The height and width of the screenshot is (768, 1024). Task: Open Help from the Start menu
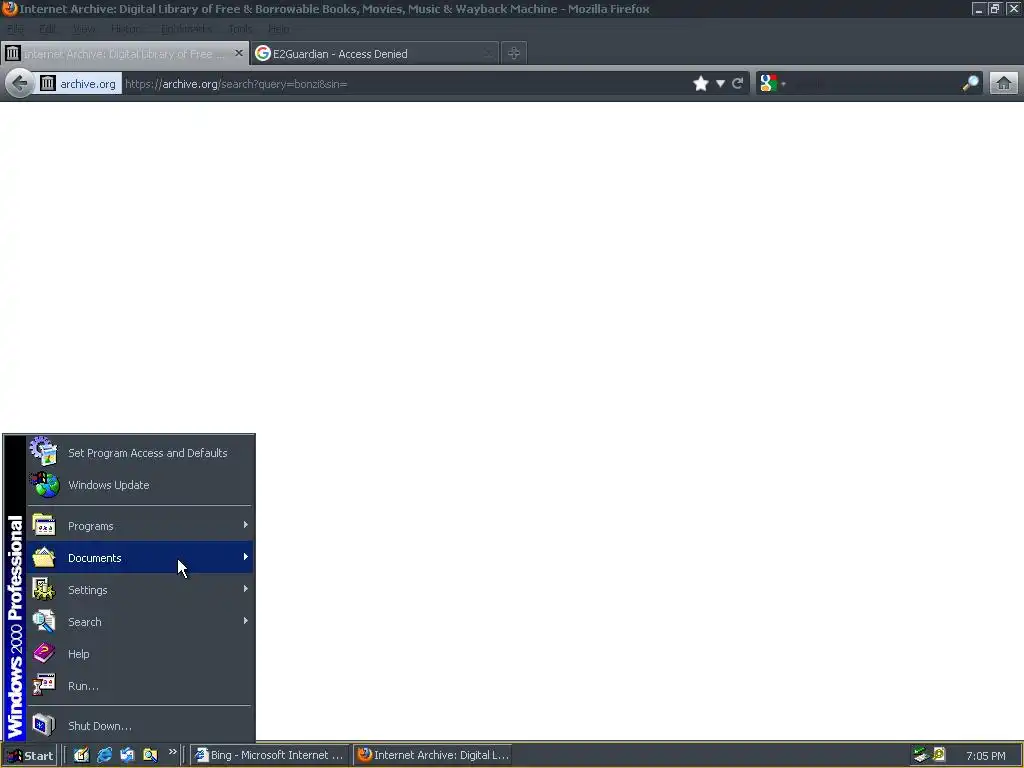140,654
